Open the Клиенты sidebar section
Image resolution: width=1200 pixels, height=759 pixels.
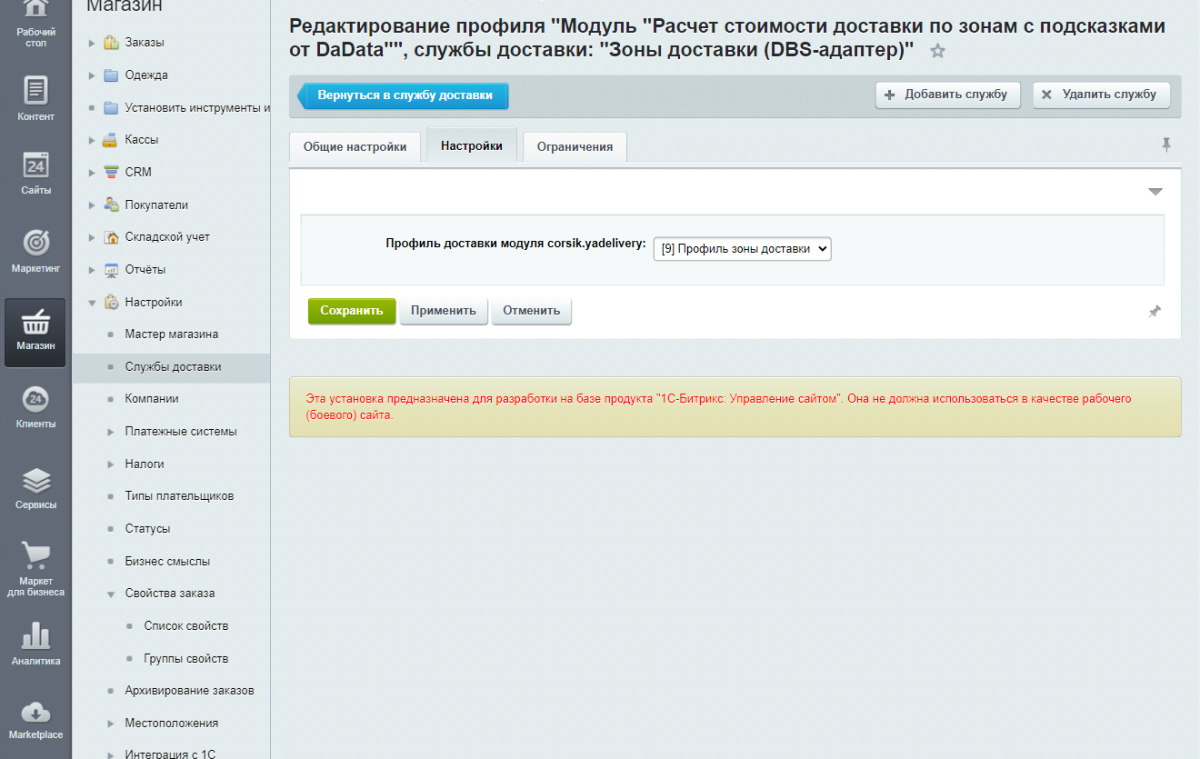pyautogui.click(x=35, y=405)
